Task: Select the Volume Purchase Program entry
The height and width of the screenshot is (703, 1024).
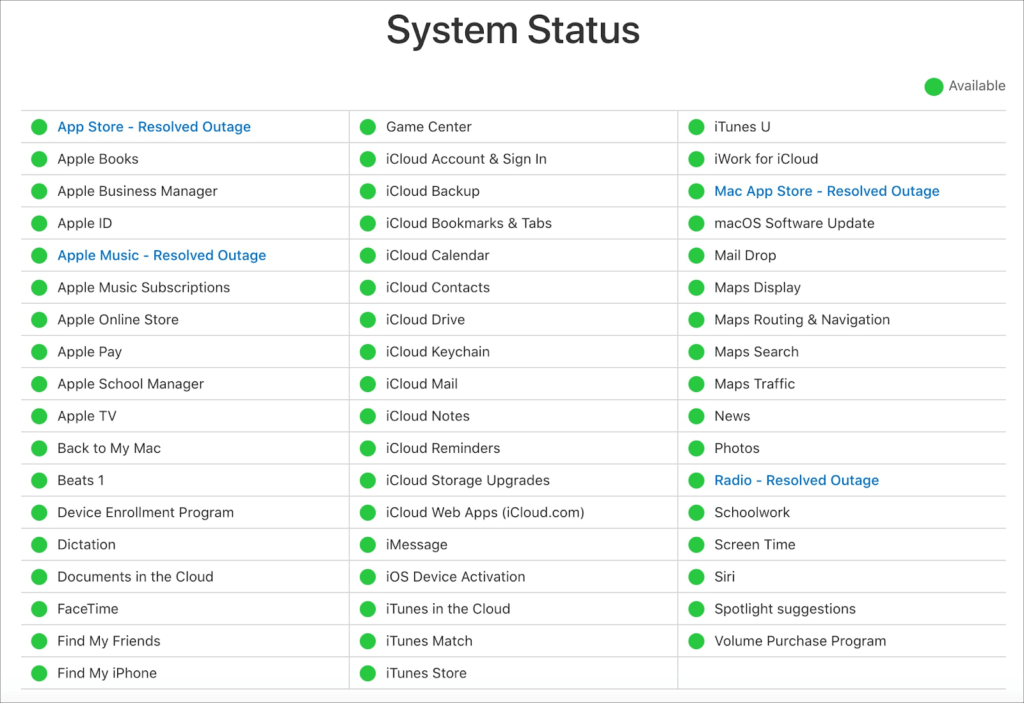Action: (799, 641)
